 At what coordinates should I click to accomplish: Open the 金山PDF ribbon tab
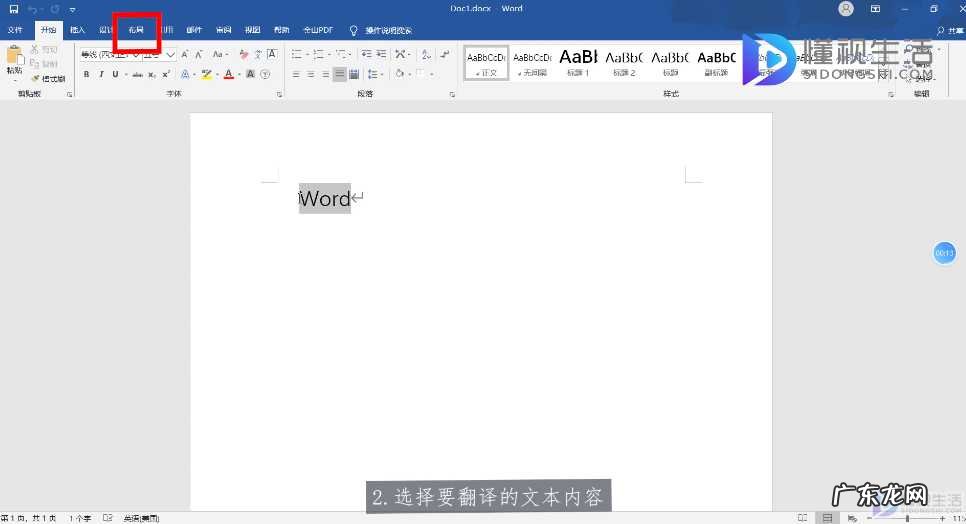tap(318, 30)
